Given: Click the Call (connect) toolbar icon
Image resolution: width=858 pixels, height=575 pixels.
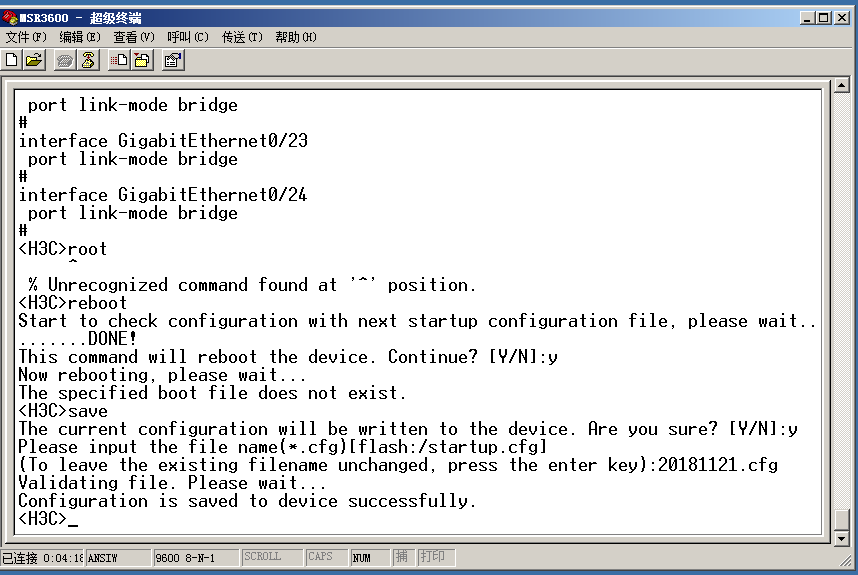Looking at the screenshot, I should pos(66,61).
